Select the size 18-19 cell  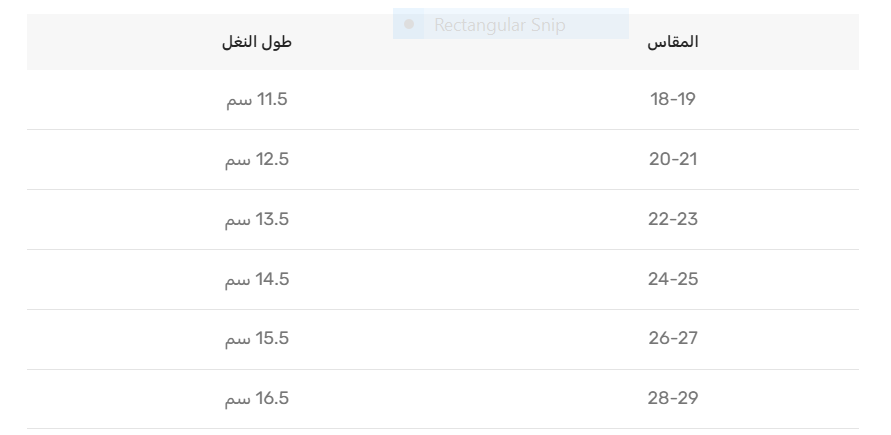coord(673,100)
